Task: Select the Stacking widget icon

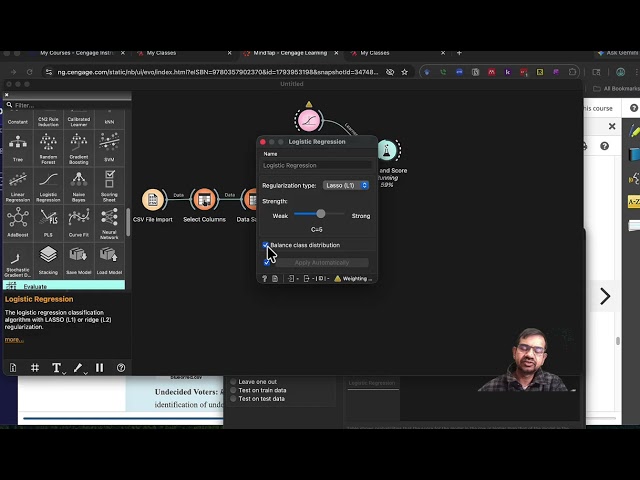Action: (x=48, y=260)
